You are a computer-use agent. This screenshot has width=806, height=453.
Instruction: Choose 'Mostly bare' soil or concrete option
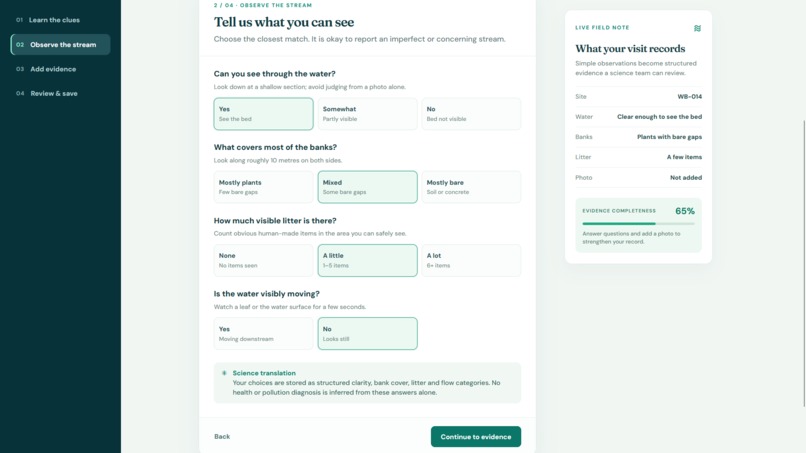[471, 187]
